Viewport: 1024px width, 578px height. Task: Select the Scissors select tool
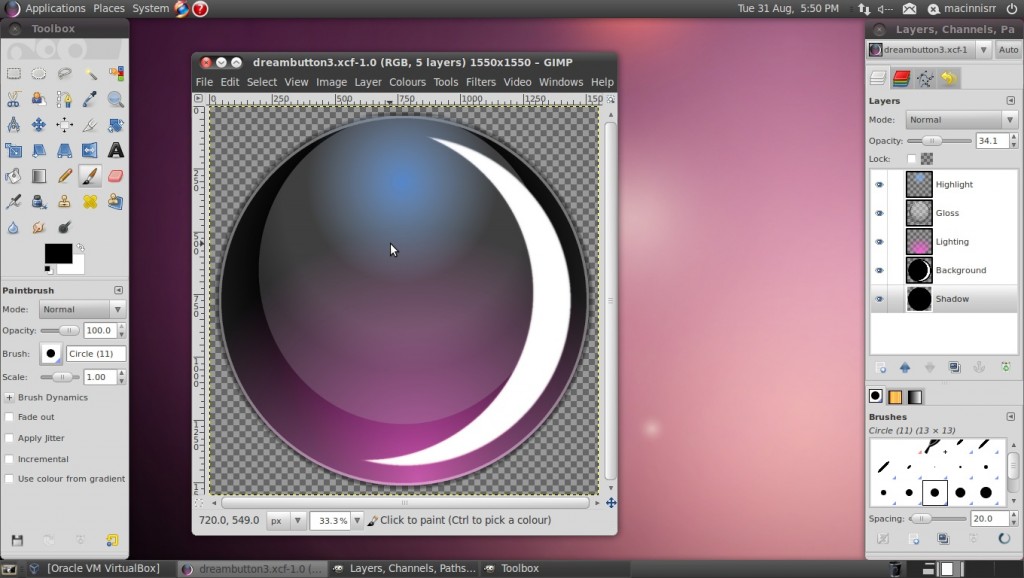click(x=14, y=99)
